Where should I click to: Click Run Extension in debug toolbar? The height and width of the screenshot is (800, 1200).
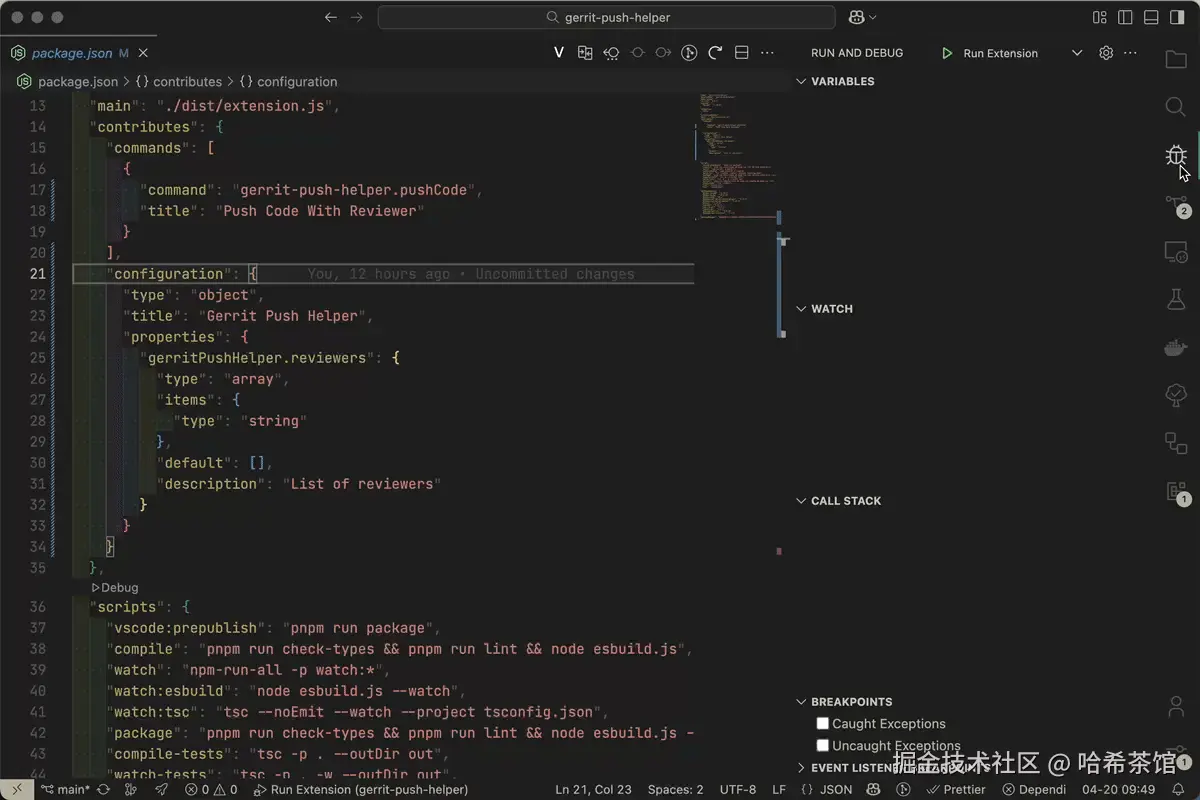pyautogui.click(x=1000, y=53)
